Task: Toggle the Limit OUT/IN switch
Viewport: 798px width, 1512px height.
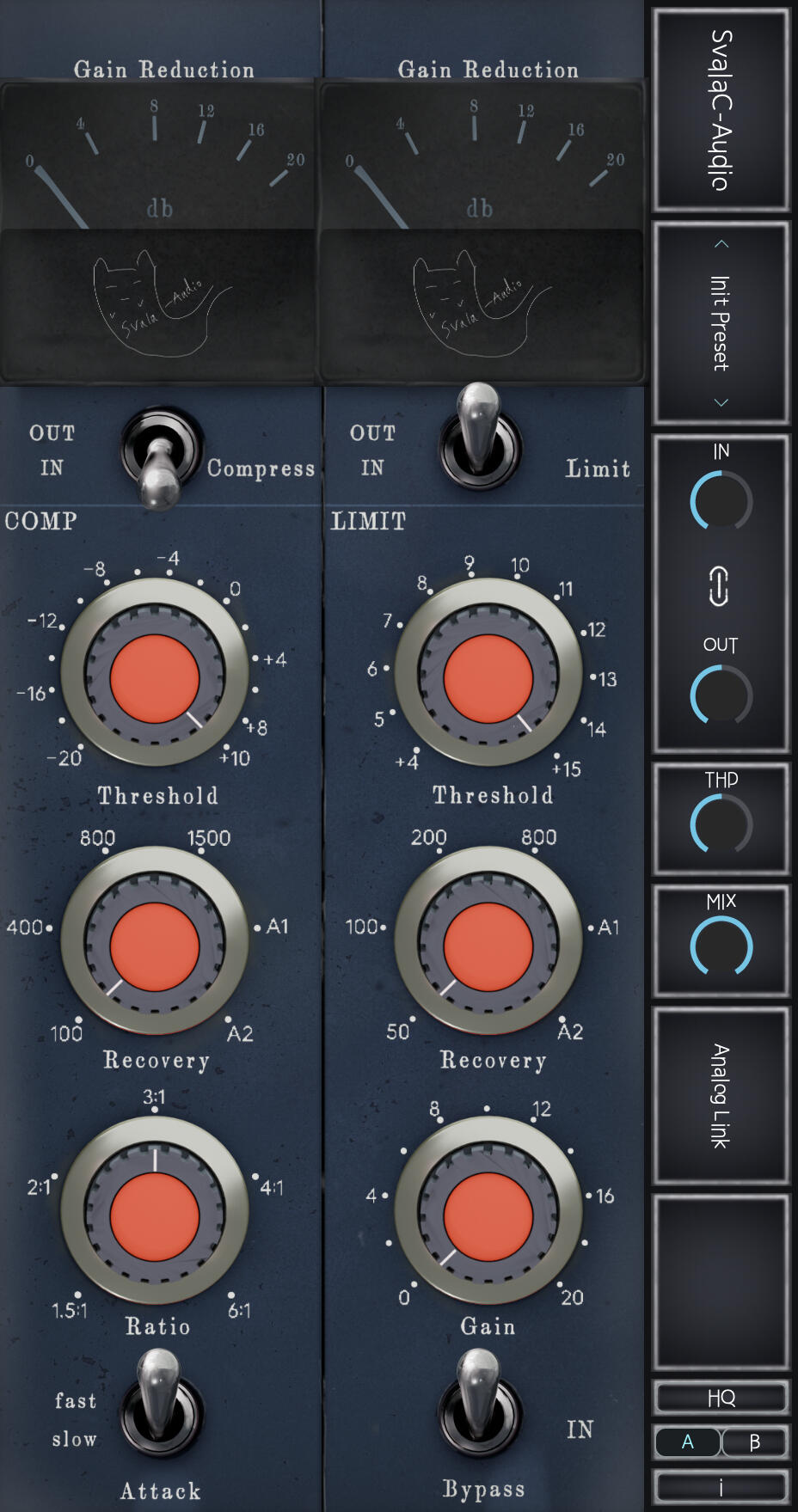Action: (480, 438)
